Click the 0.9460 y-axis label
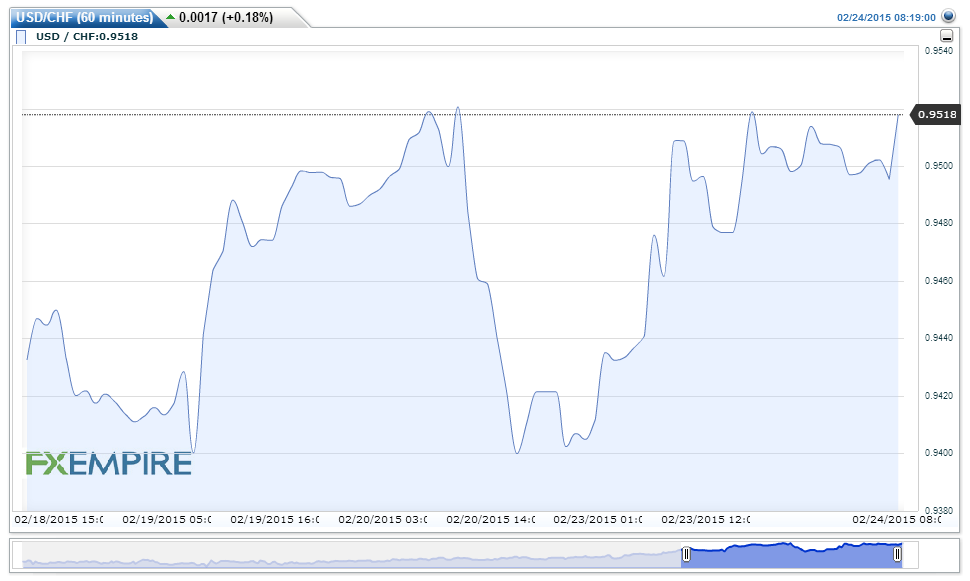 tap(938, 281)
